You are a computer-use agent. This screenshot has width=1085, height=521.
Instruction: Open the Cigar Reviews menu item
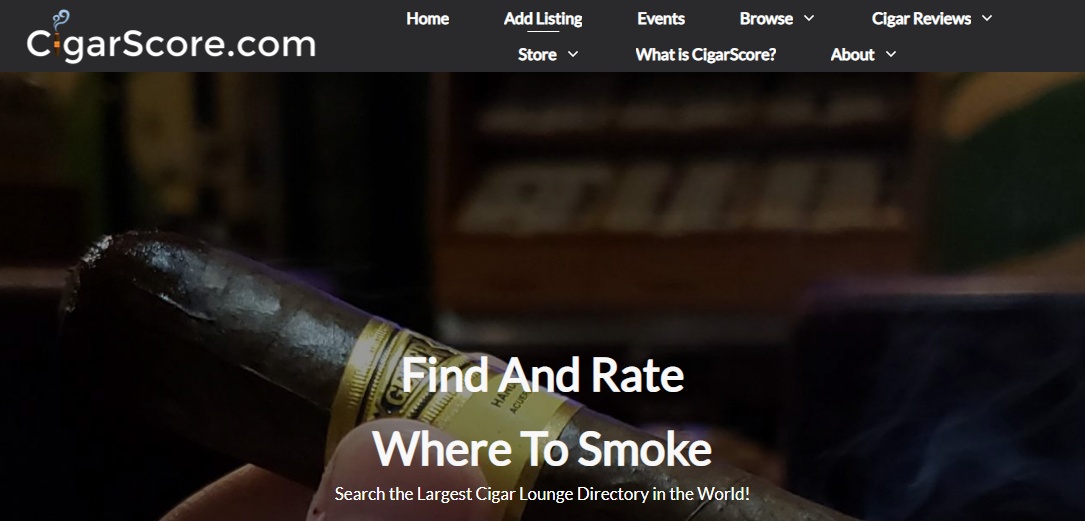[921, 19]
